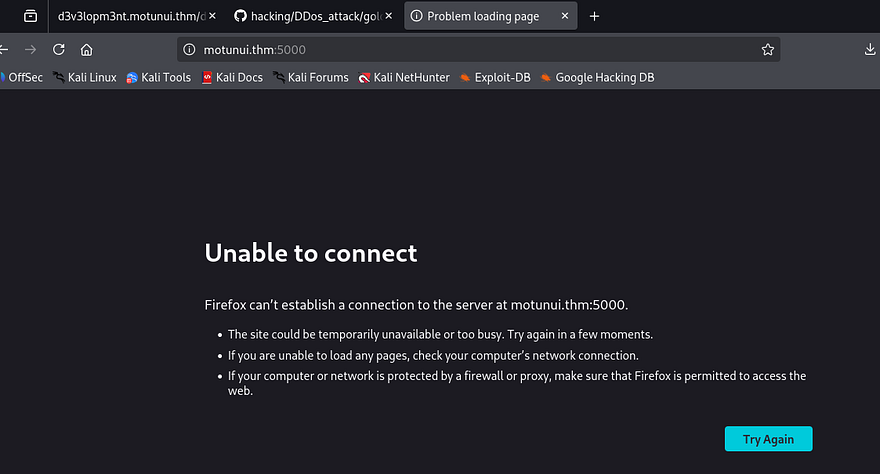Switch to the d3v3lopm3nt.motunui.thm tab
The height and width of the screenshot is (474, 880).
click(130, 16)
